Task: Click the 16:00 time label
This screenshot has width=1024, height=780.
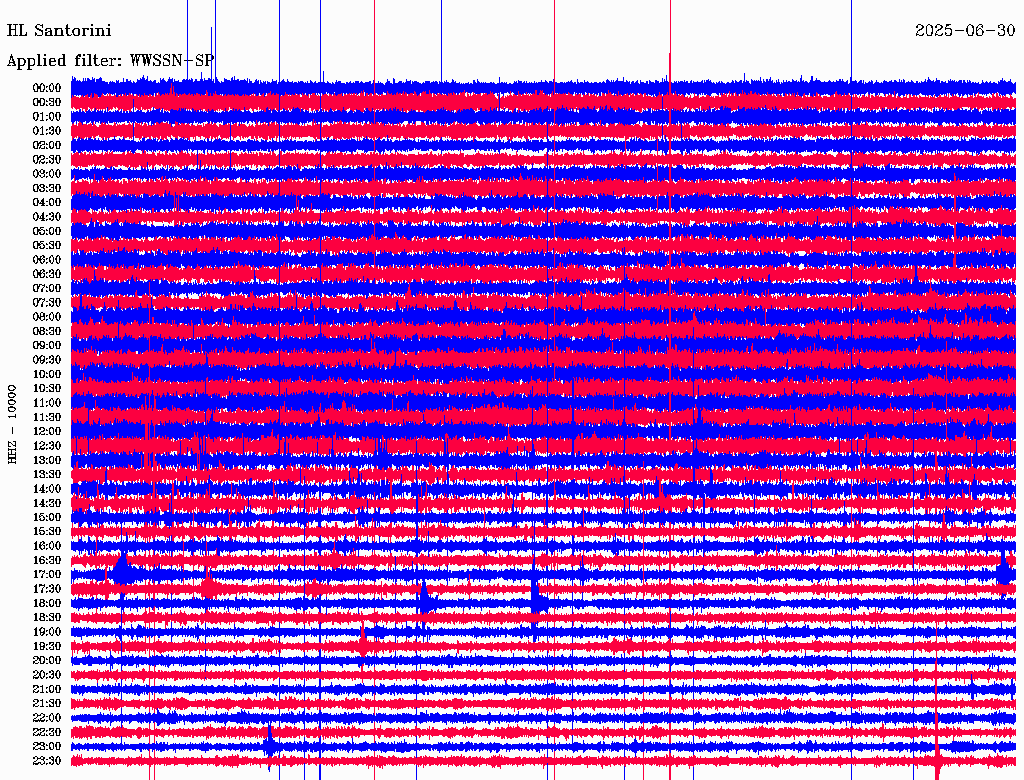Action: (47, 546)
